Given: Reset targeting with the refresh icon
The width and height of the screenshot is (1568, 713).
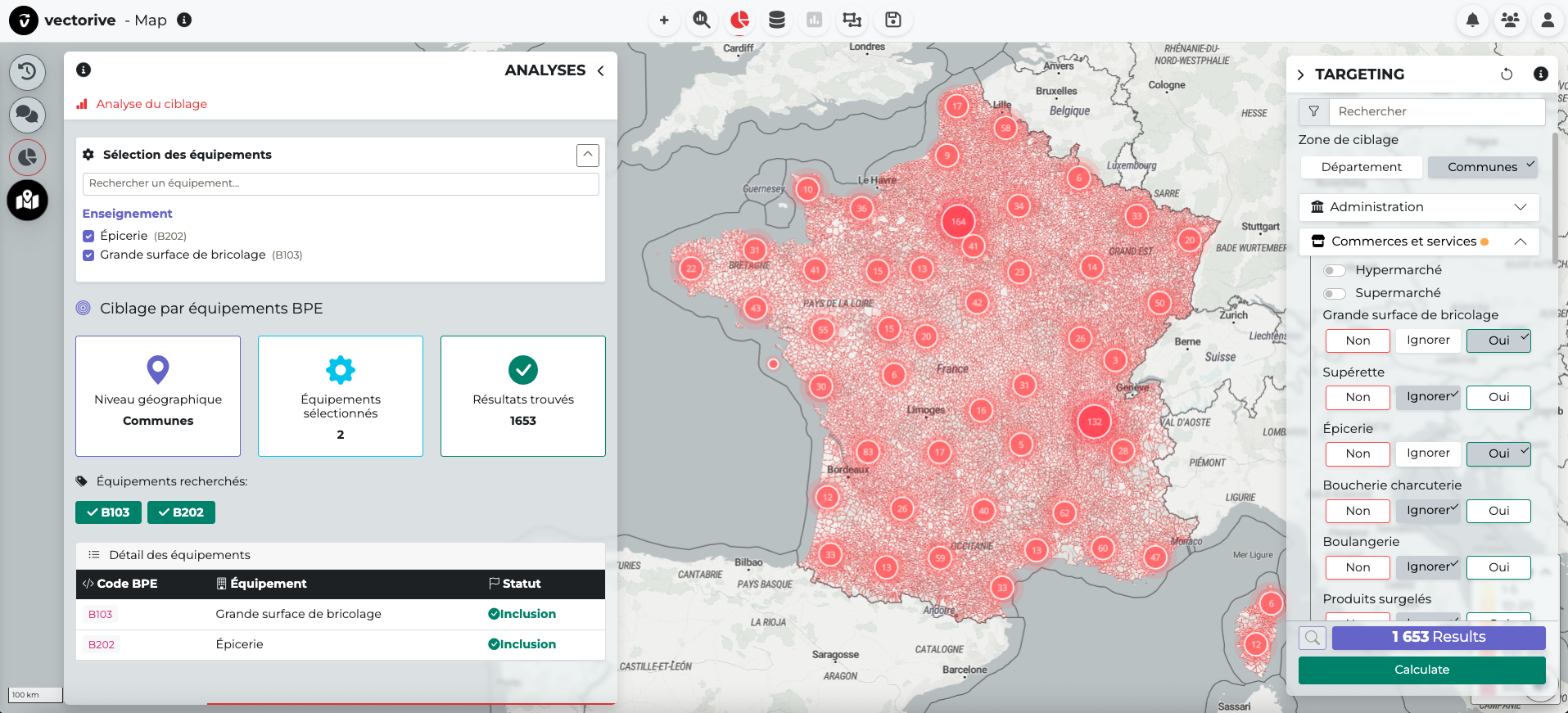Looking at the screenshot, I should 1506,74.
